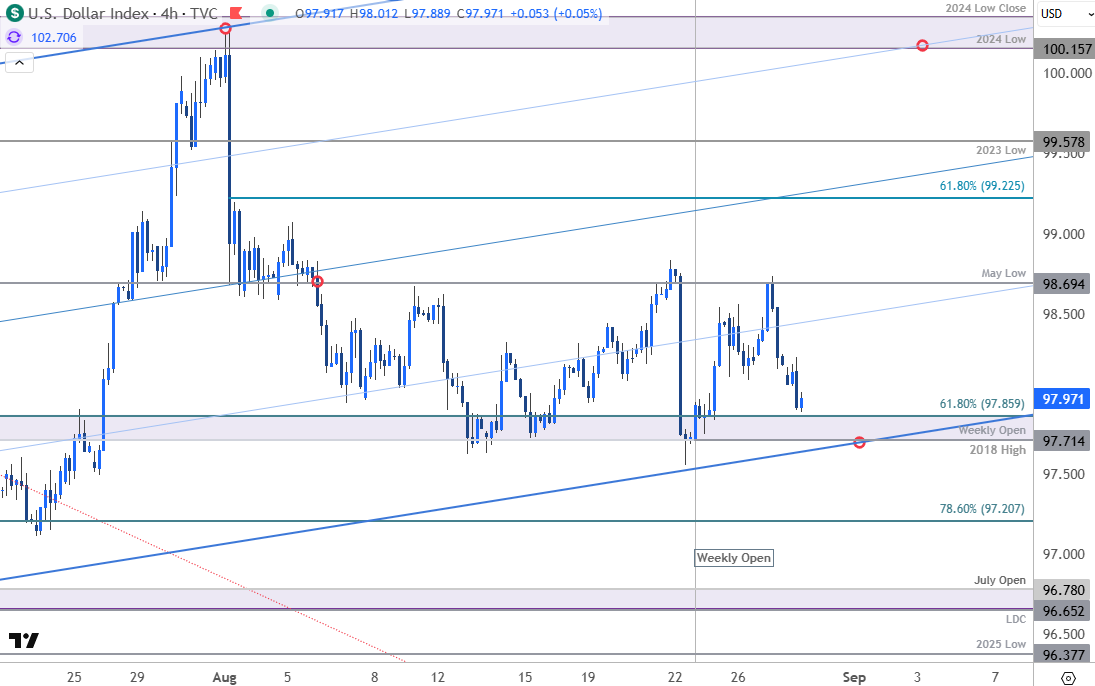Click the 61.80% (97.859) Fibonacci label
The height and width of the screenshot is (686, 1095).
982,404
